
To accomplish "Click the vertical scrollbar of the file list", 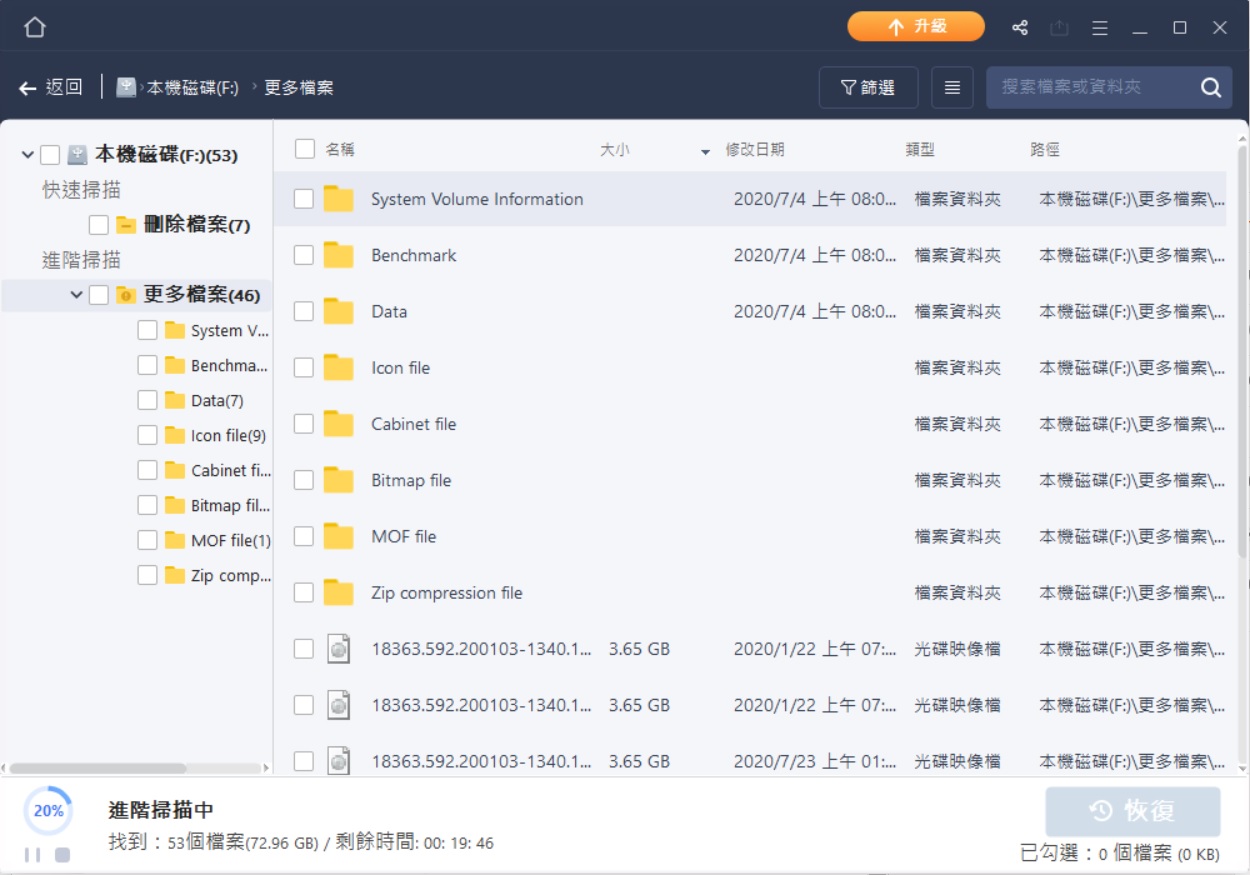I will 1242,350.
